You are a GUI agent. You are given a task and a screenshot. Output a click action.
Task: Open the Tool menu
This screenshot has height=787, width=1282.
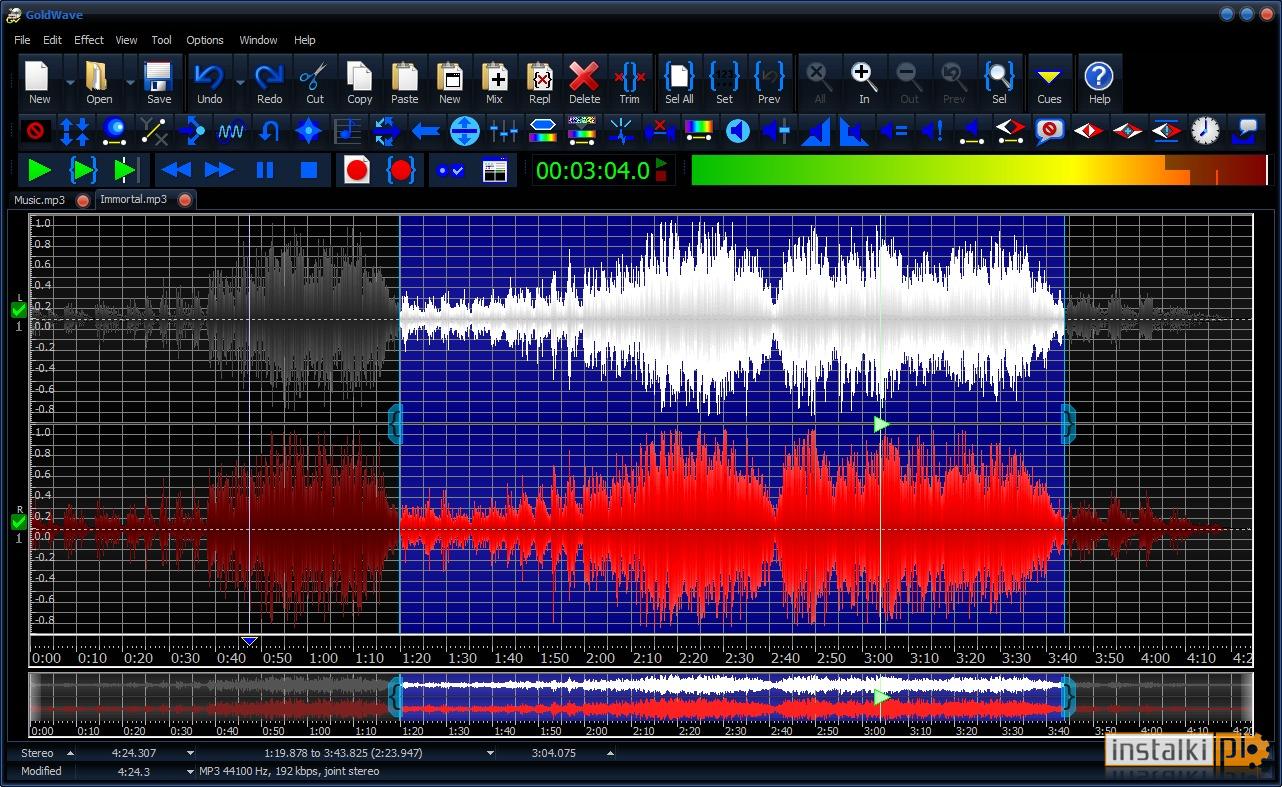click(161, 40)
